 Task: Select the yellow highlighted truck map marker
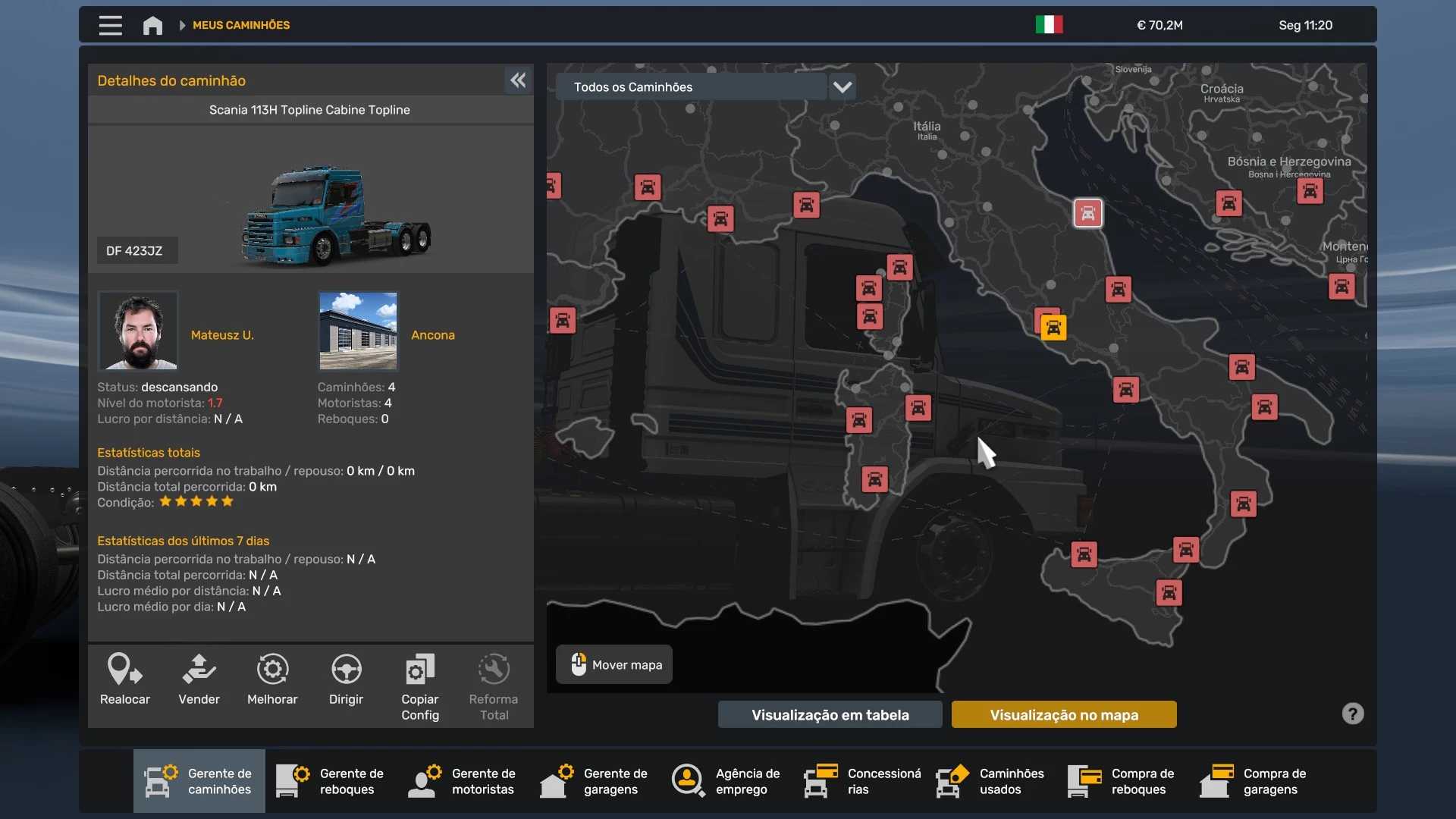(1053, 328)
